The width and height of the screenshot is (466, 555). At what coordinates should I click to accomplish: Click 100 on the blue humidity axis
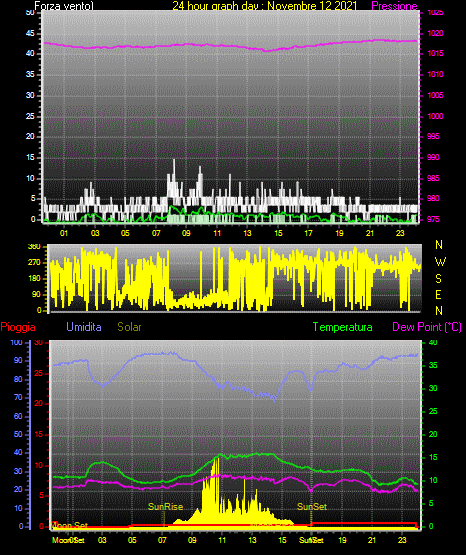pyautogui.click(x=16, y=342)
